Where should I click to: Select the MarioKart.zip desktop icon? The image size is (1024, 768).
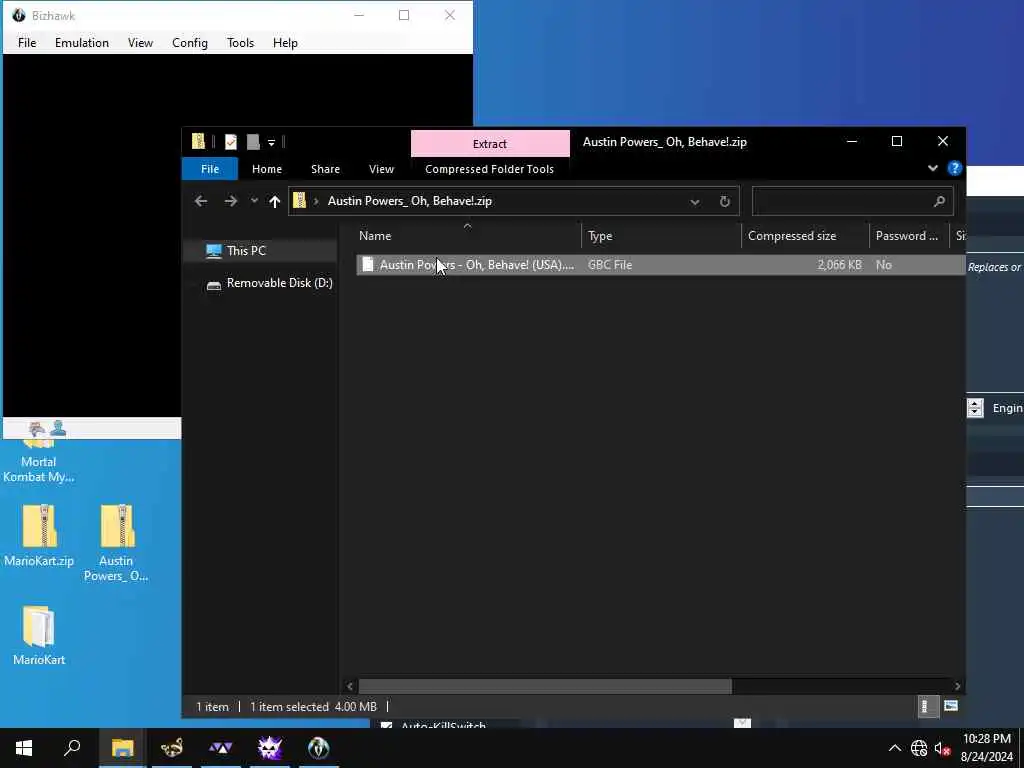tap(39, 534)
